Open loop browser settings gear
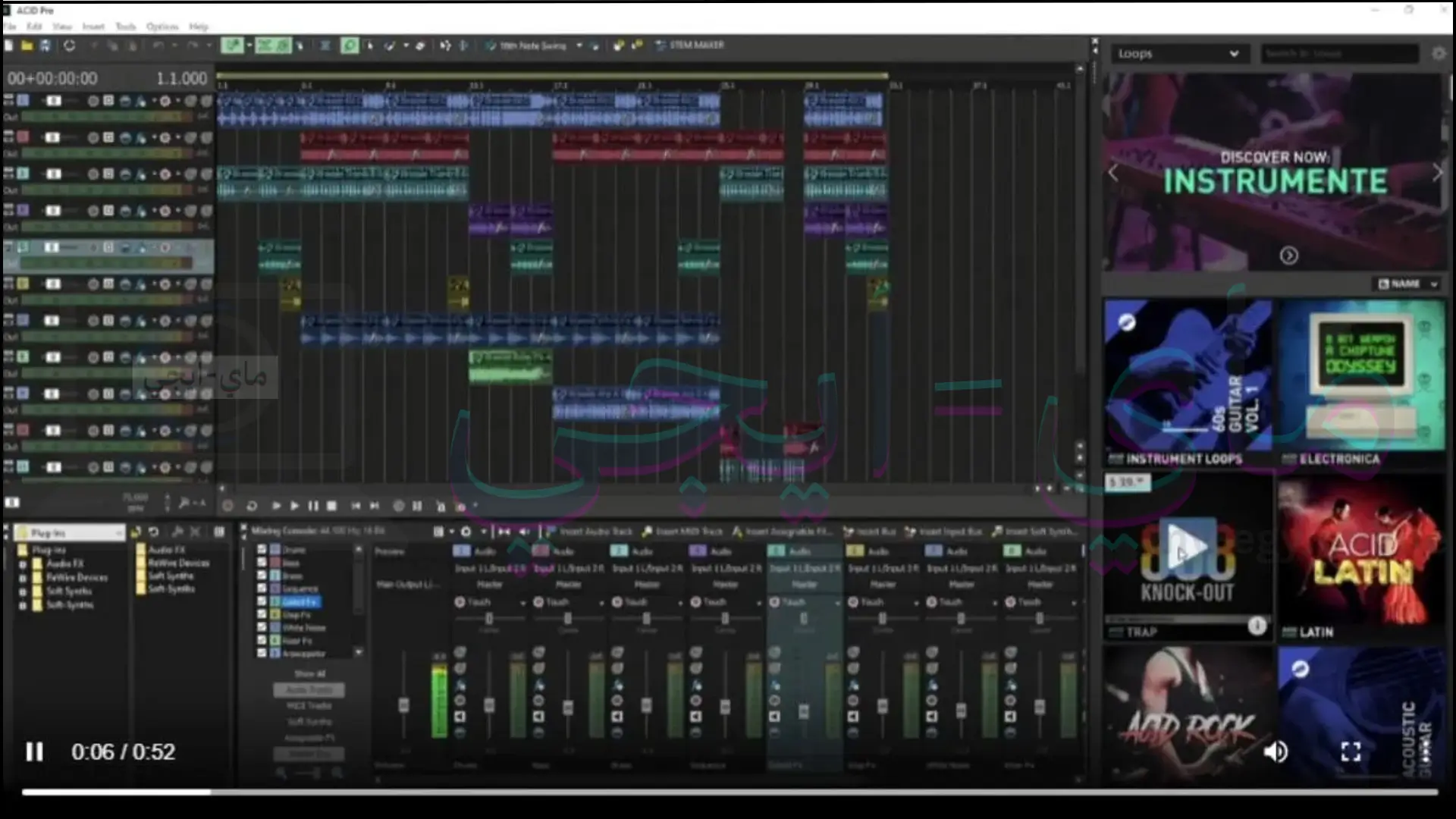1456x819 pixels. [1439, 54]
